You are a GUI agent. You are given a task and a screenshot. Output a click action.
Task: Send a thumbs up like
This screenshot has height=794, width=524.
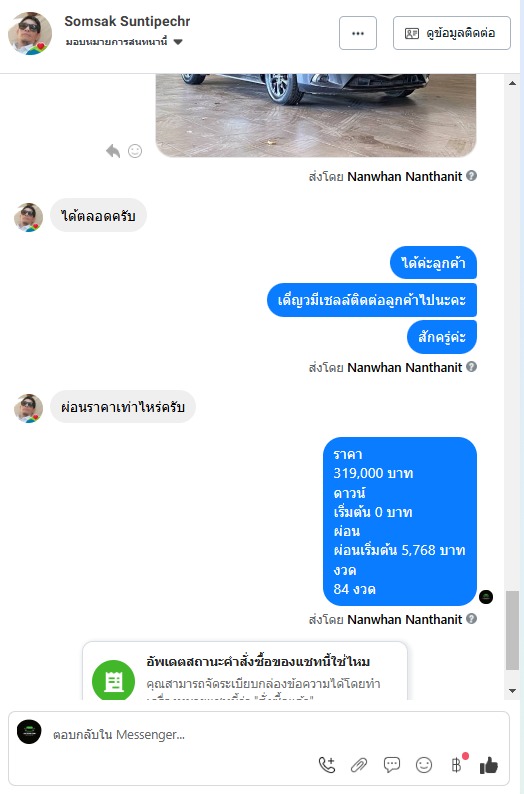[x=489, y=765]
